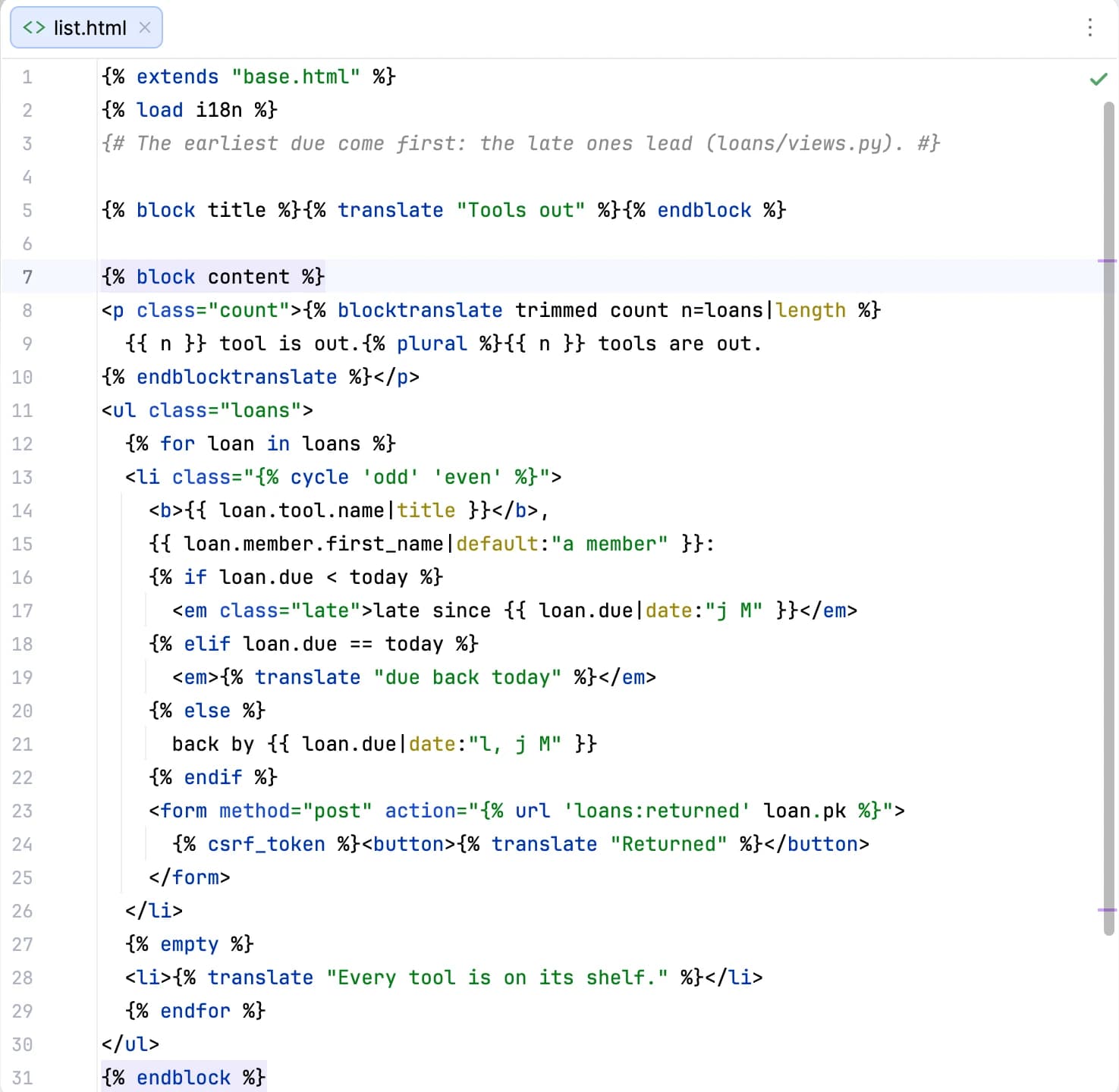Click 'loans:returned' url name
1119x1092 pixels.
pos(657,811)
